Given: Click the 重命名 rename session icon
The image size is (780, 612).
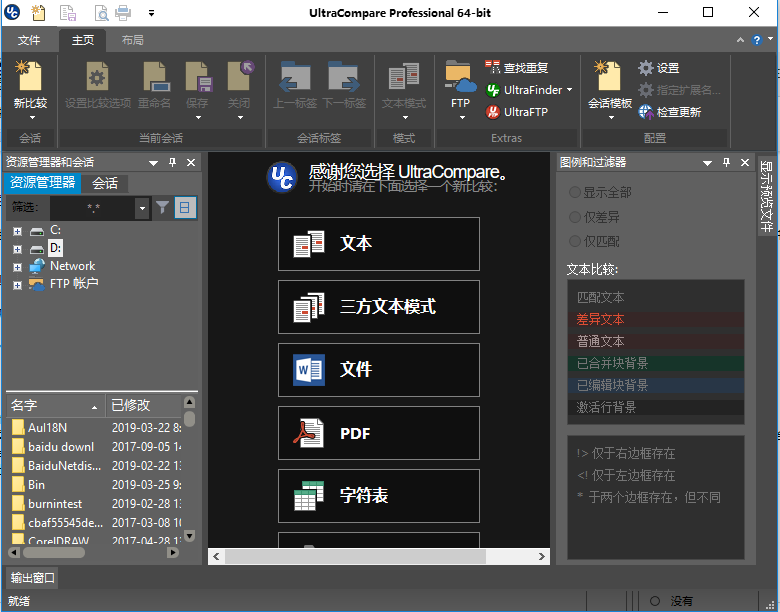Looking at the screenshot, I should tap(155, 76).
